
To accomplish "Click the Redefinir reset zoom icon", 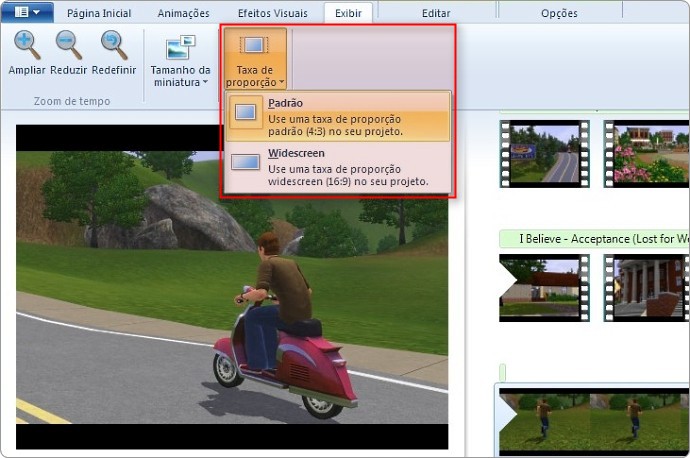I will coord(114,45).
